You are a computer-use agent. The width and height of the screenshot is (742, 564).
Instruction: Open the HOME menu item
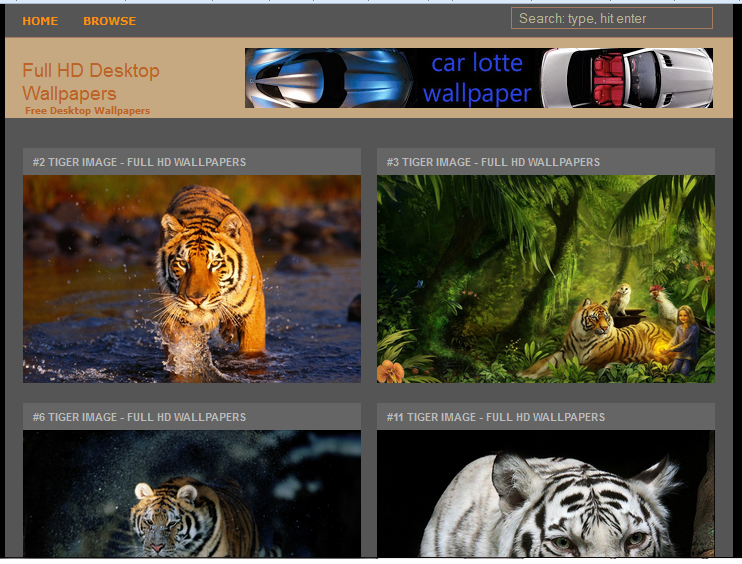point(40,21)
